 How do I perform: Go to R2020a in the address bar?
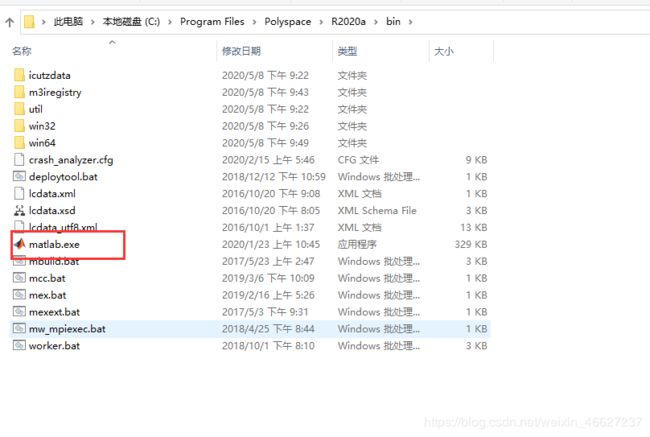coord(348,22)
